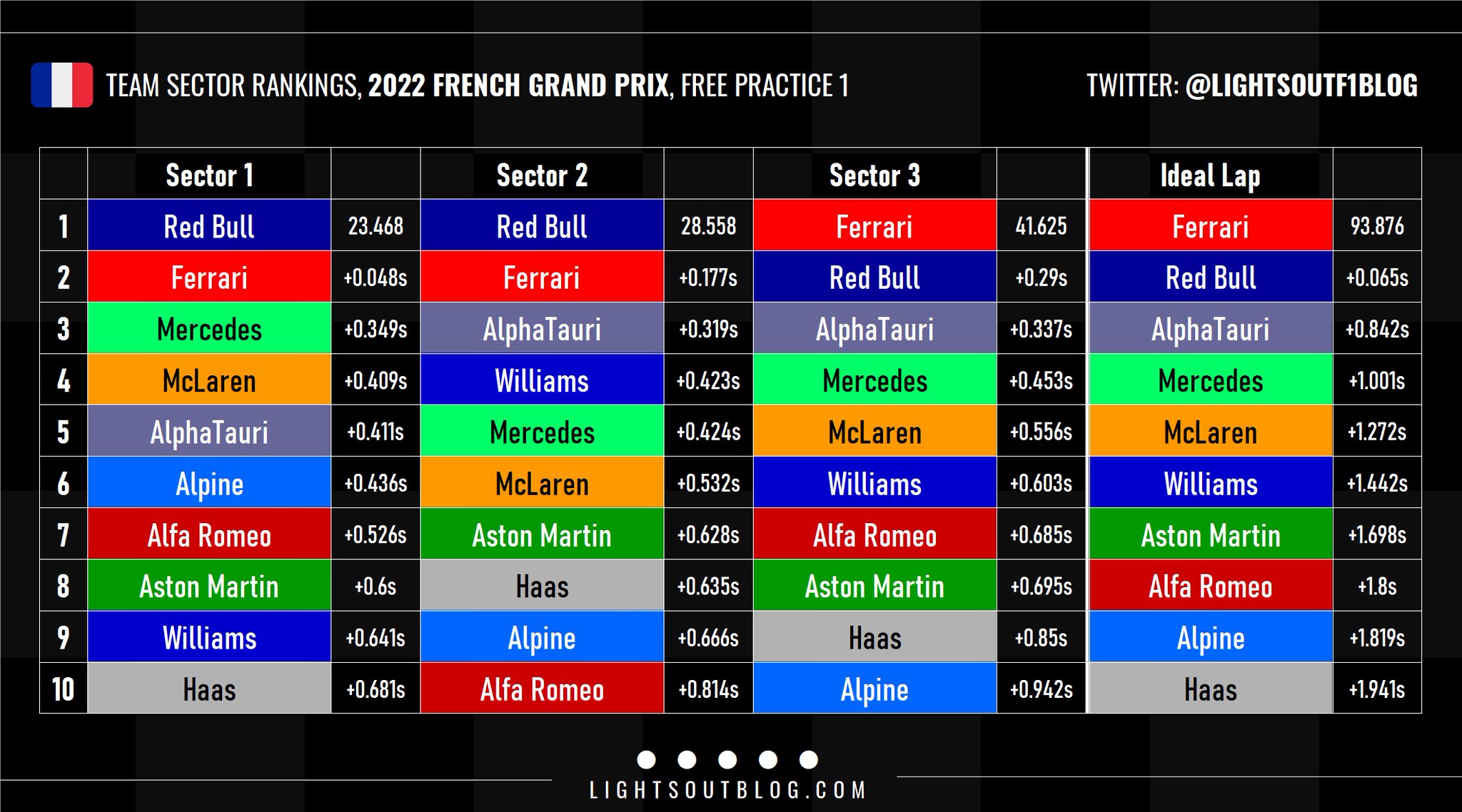The width and height of the screenshot is (1462, 812).
Task: Click the 2022 French Grand Prix title
Action: click(519, 86)
